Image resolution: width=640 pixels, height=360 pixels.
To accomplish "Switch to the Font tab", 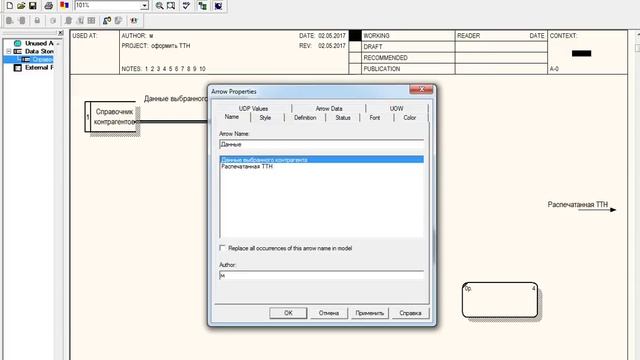I will click(375, 118).
